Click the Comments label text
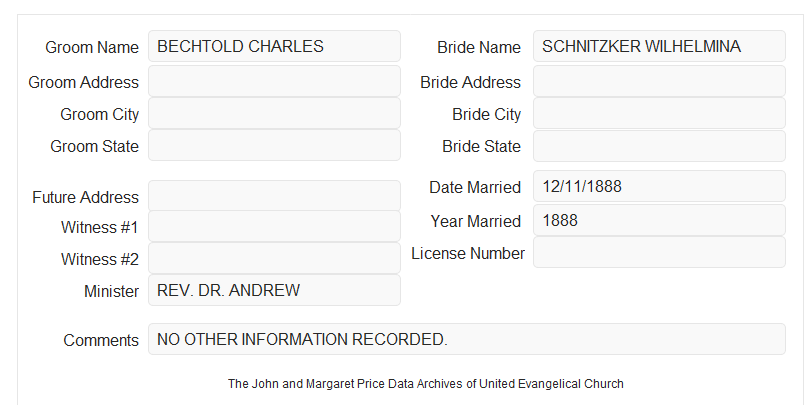Screen dimensions: 805x405 pyautogui.click(x=101, y=340)
